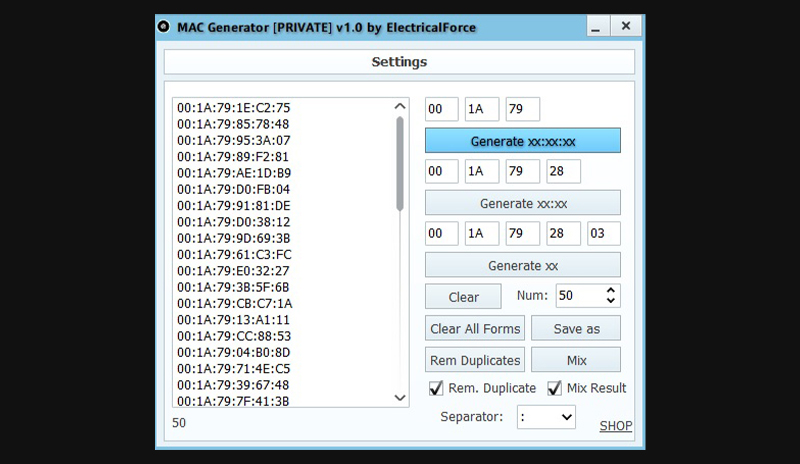
Task: Toggle the Rem. Duplicate checkbox
Action: point(436,388)
